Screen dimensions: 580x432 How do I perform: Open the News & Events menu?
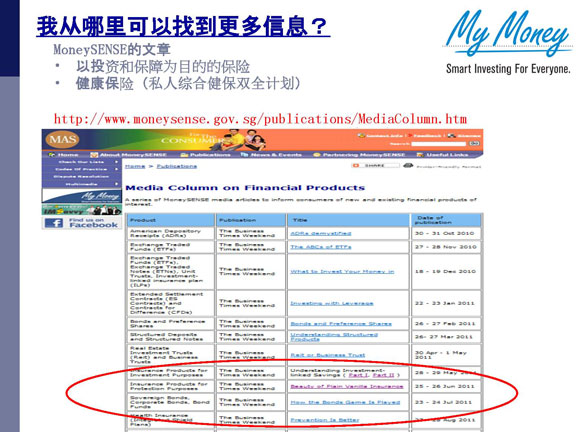276,155
